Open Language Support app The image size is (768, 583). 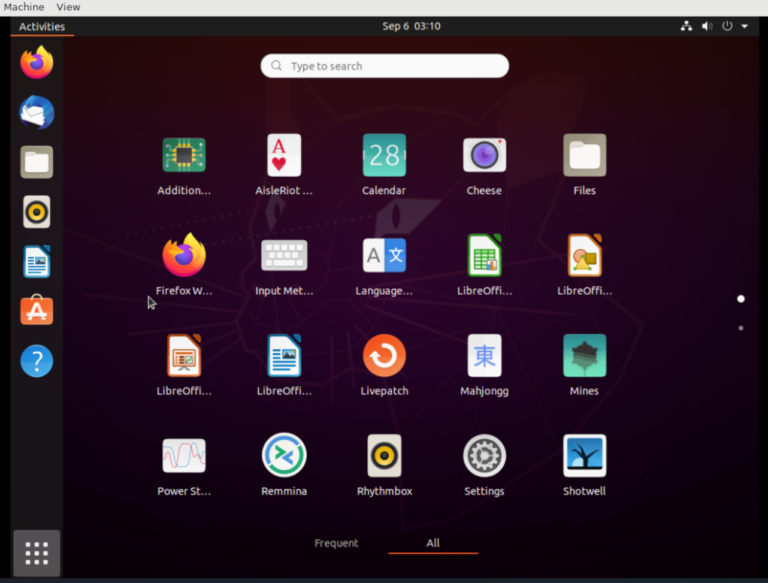pyautogui.click(x=384, y=255)
